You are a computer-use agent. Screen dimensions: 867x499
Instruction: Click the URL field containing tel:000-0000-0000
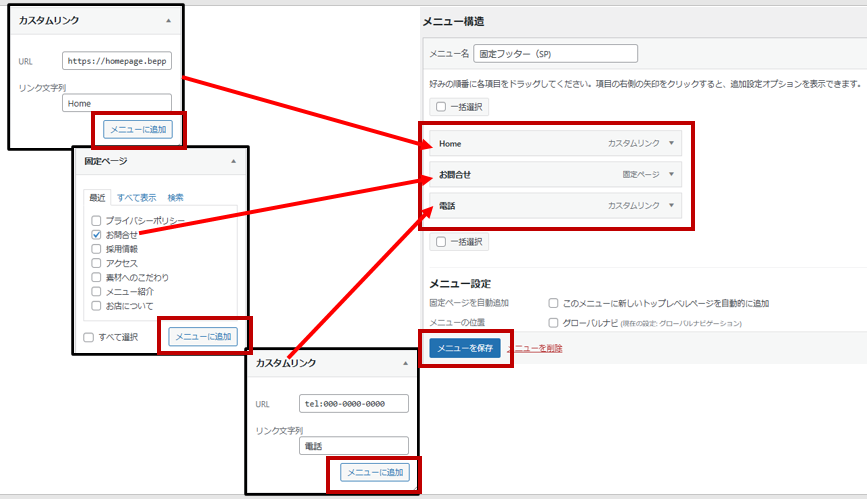coord(354,404)
